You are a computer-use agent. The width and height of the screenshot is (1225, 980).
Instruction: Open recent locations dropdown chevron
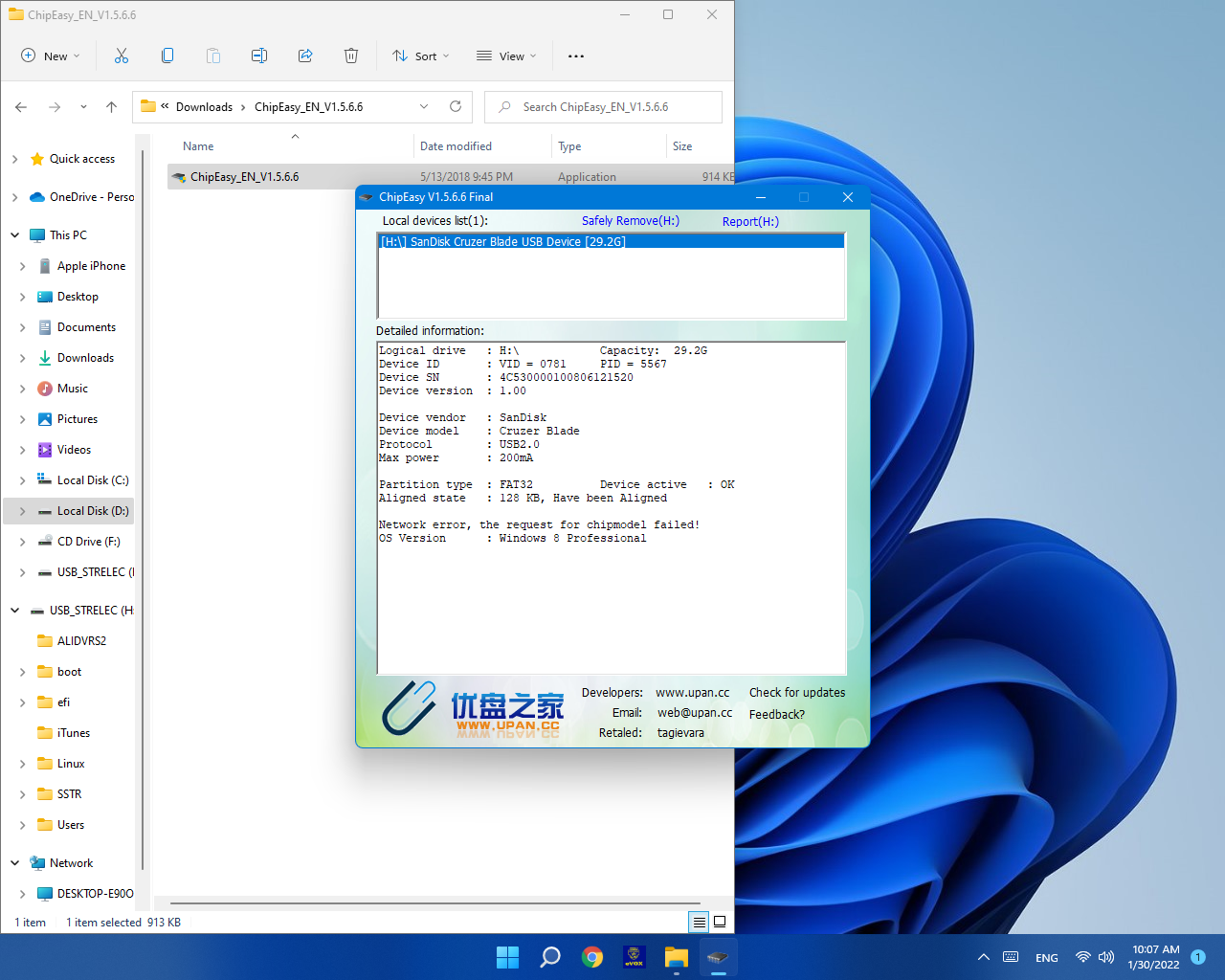tap(83, 107)
